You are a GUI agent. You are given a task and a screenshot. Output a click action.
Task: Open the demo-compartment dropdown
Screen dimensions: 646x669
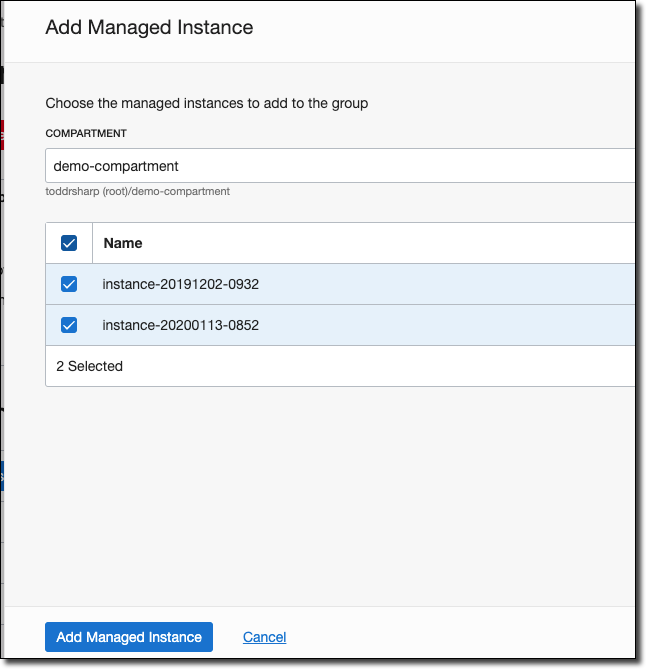coord(340,166)
